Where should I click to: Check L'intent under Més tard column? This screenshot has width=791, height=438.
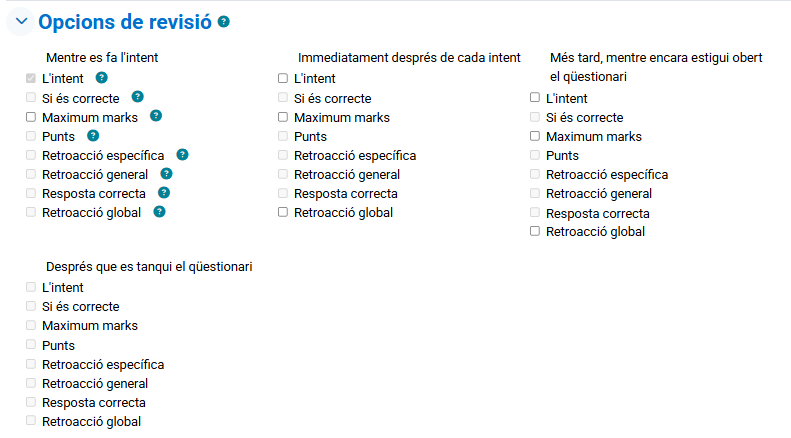tap(535, 98)
